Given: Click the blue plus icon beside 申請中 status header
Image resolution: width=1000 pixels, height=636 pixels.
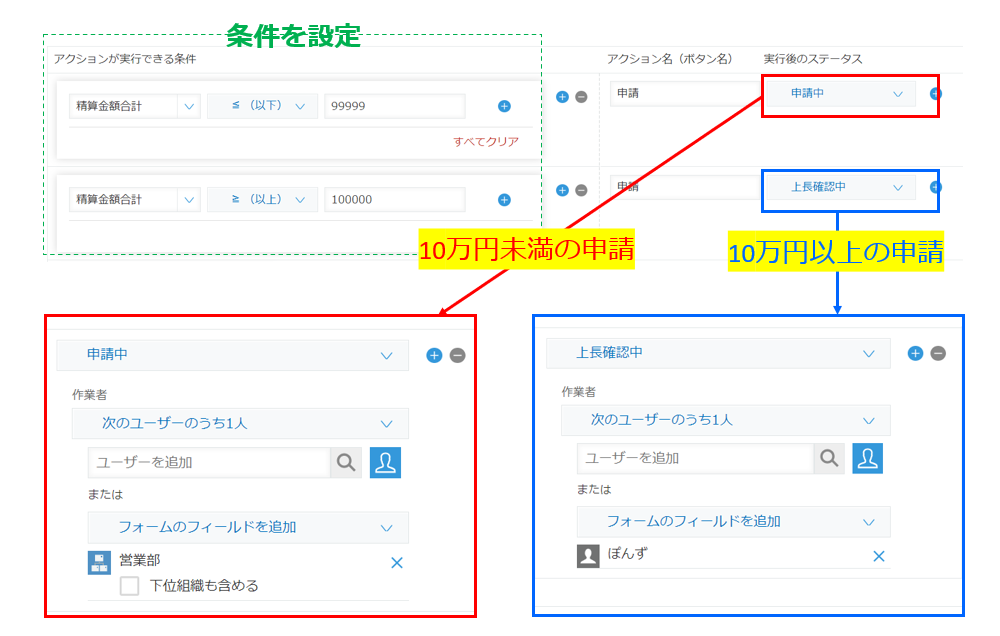Looking at the screenshot, I should (x=433, y=354).
